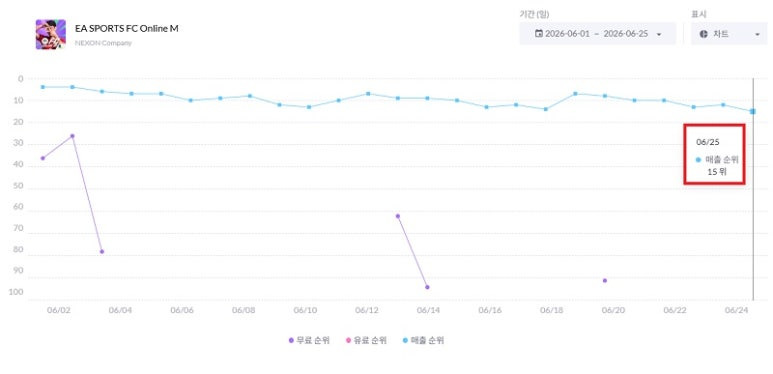Click the free rank point near rank 95

click(427, 287)
